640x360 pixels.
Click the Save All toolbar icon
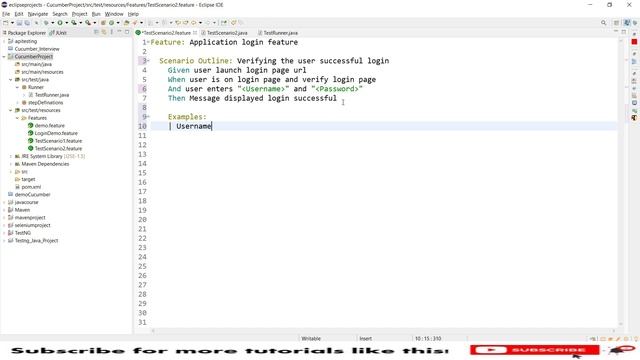(27, 23)
